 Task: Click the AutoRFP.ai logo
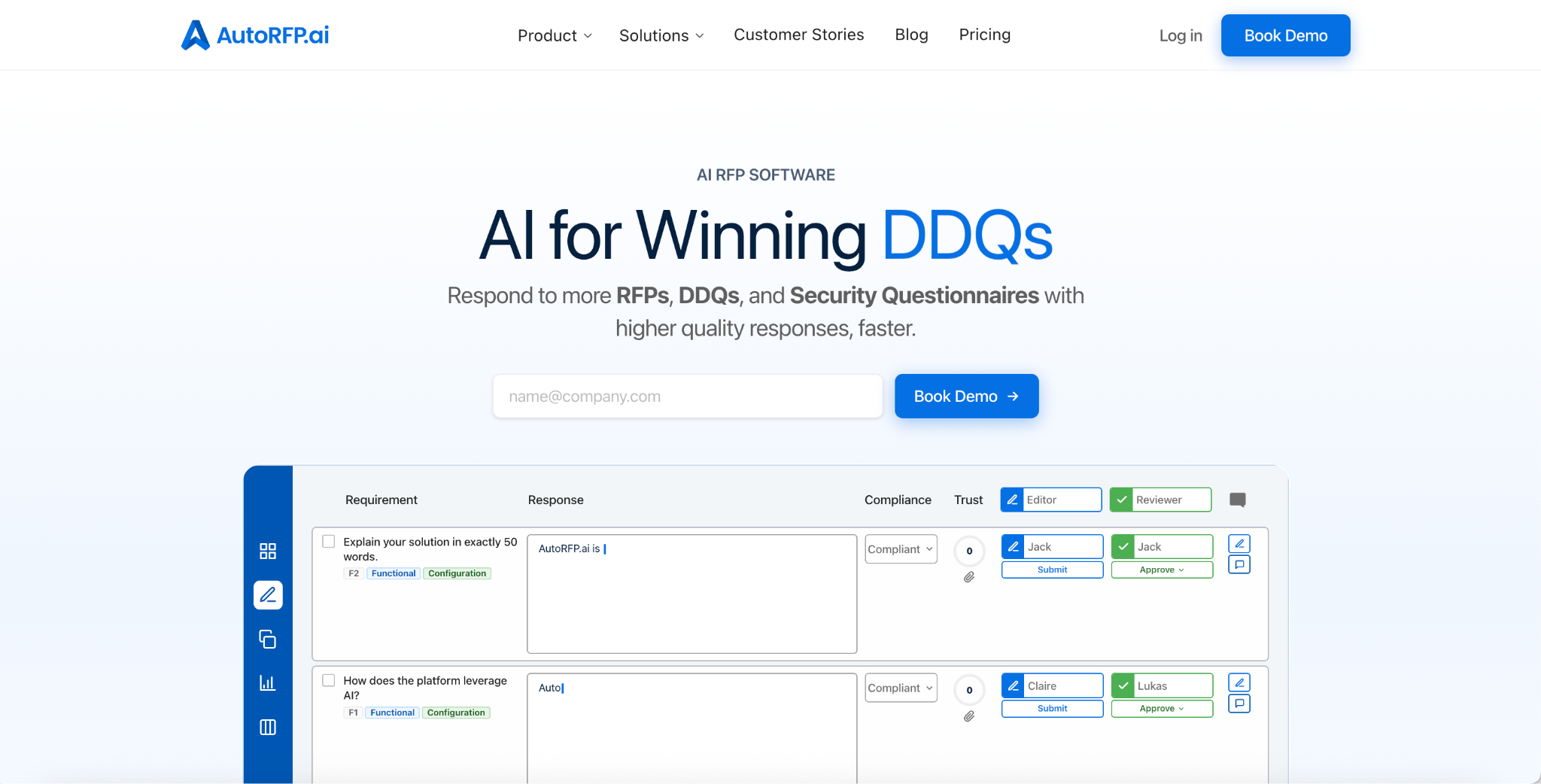[x=255, y=35]
